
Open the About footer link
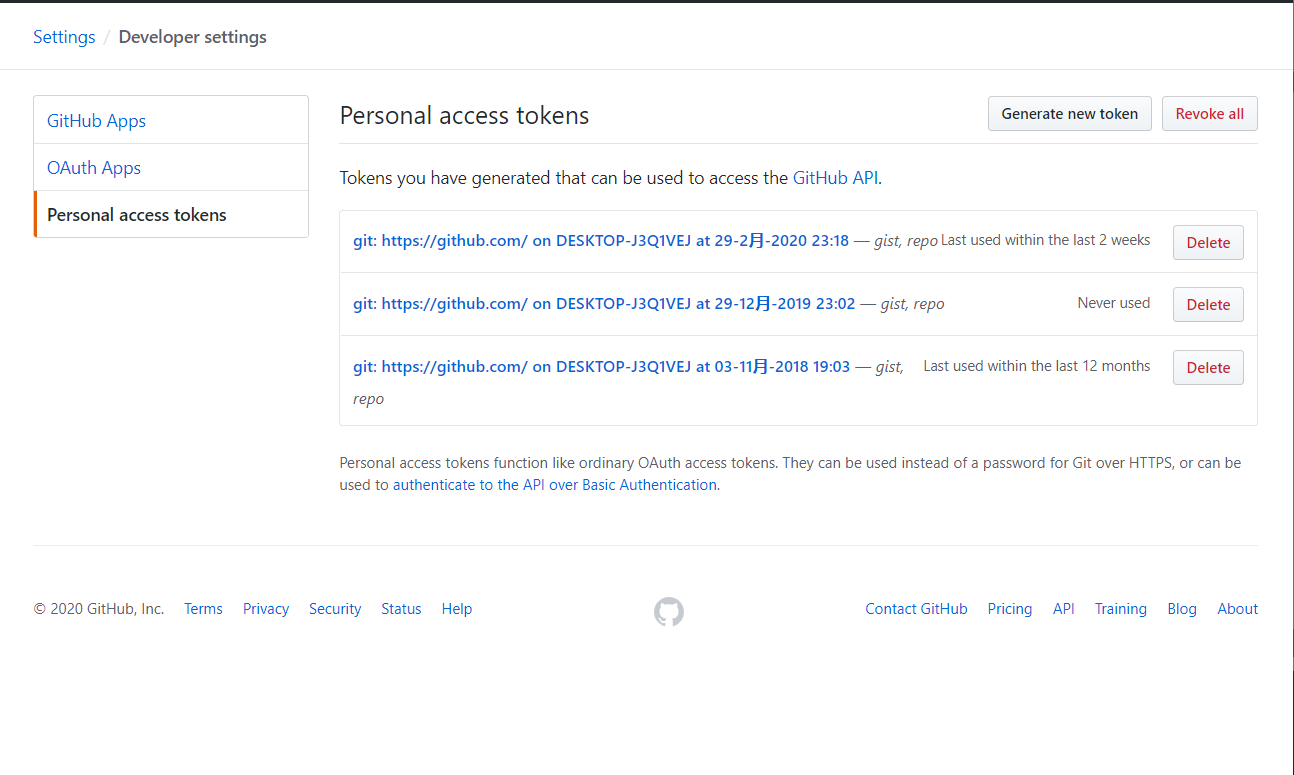1238,609
